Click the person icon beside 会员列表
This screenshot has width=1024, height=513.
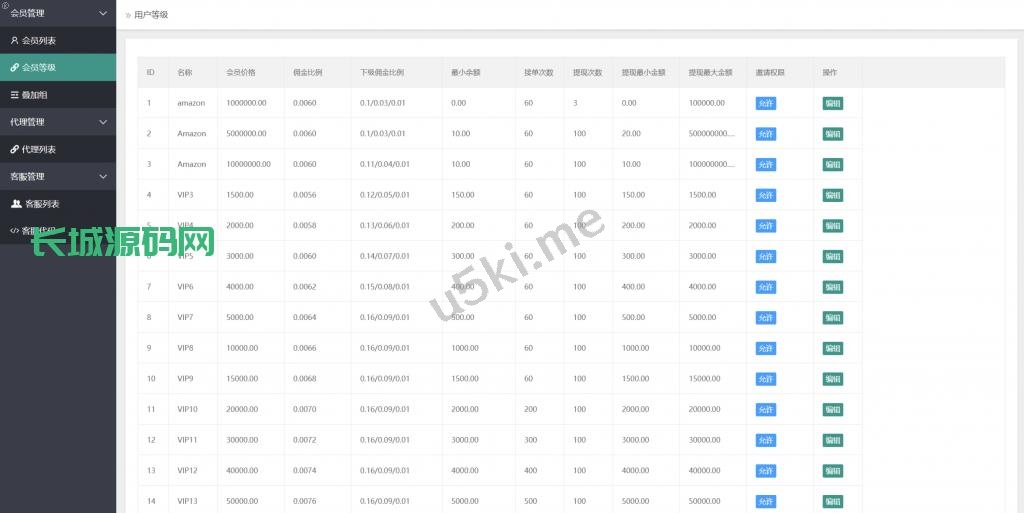[14, 41]
